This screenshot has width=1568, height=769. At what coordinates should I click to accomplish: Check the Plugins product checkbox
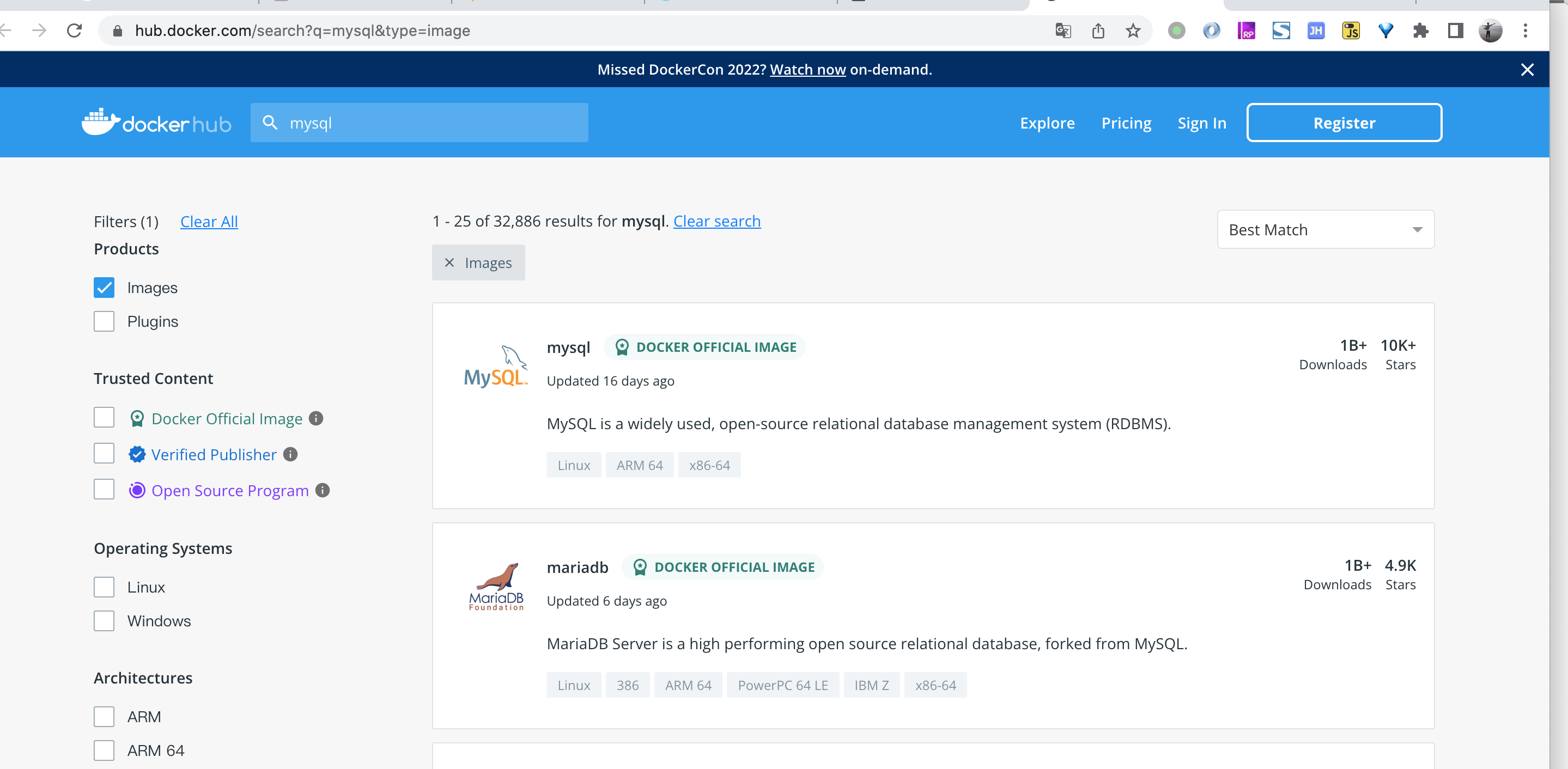coord(104,321)
